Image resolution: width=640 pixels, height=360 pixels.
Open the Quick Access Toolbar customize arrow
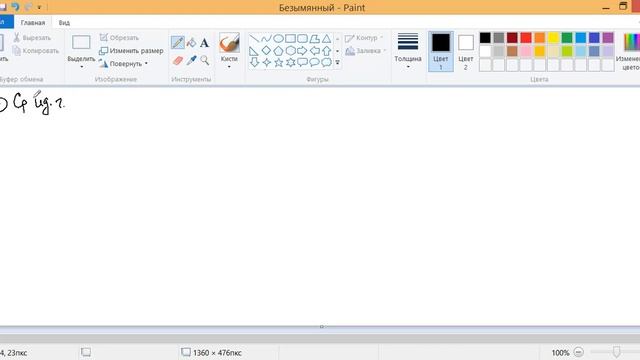tap(39, 7)
